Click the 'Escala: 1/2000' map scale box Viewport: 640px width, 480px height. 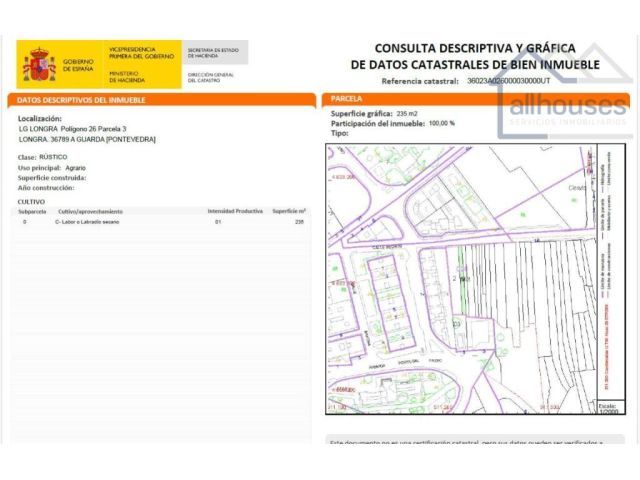pyautogui.click(x=611, y=407)
